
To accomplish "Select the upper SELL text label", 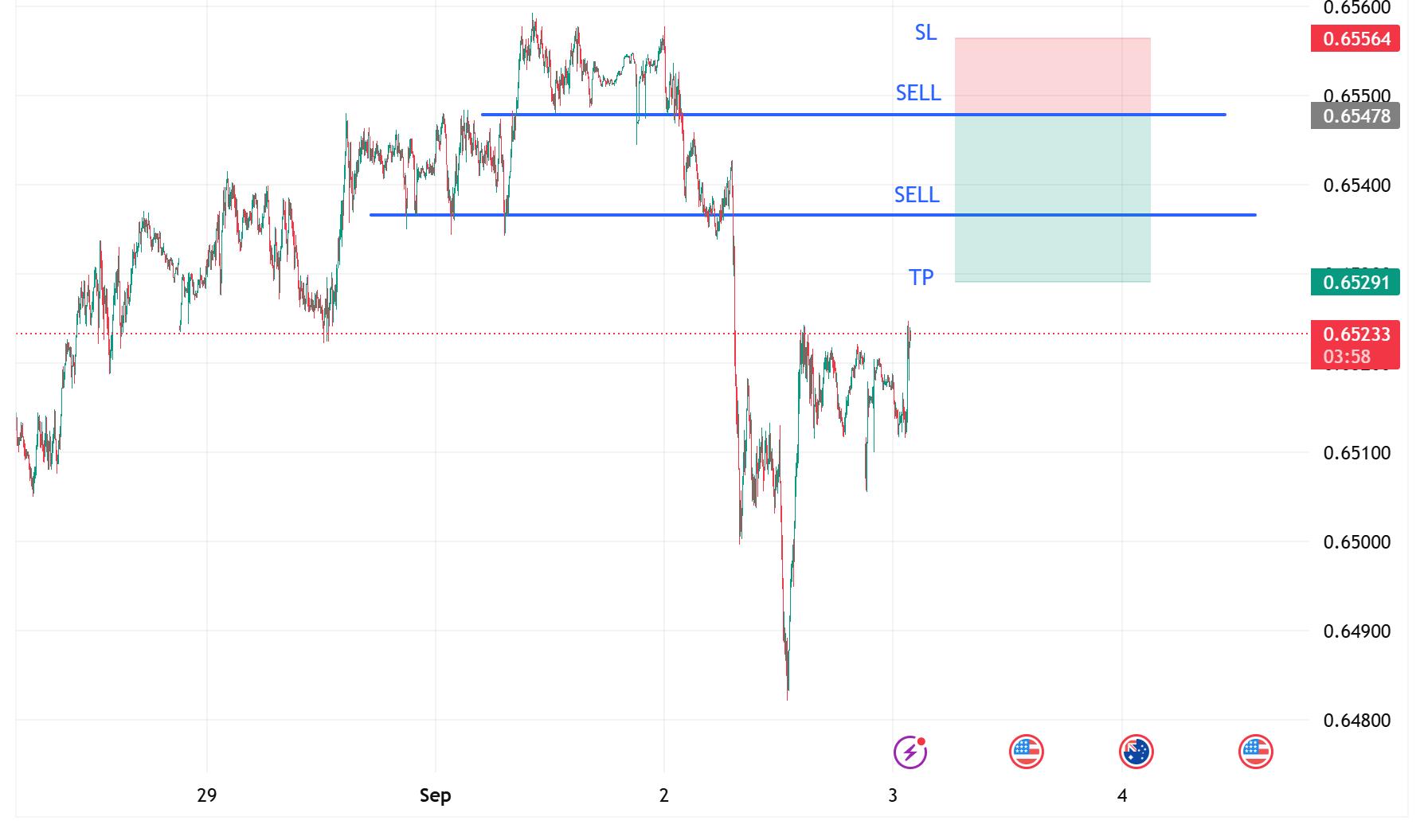I will click(x=918, y=93).
